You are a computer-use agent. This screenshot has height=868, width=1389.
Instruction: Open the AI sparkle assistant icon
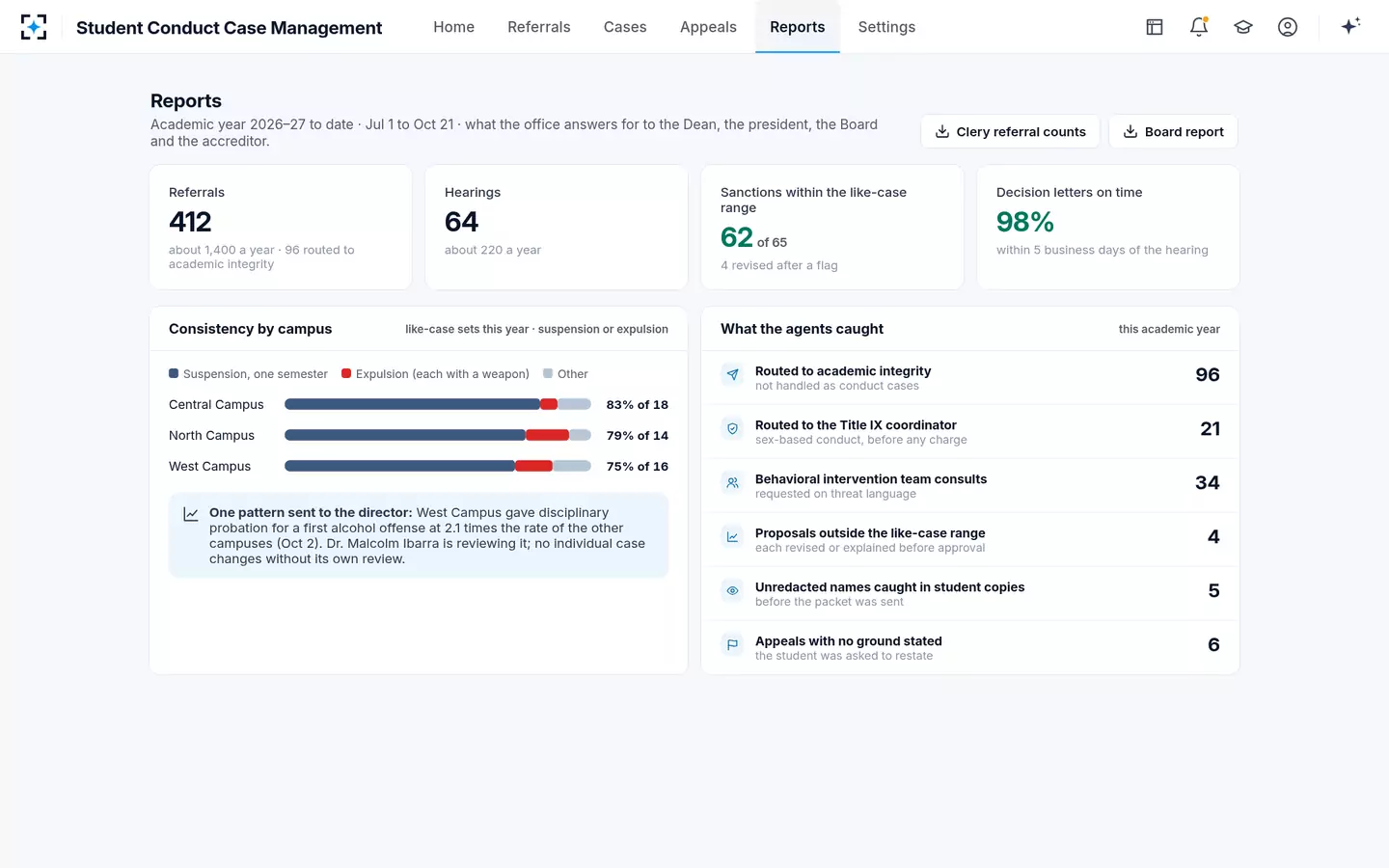coord(1350,26)
